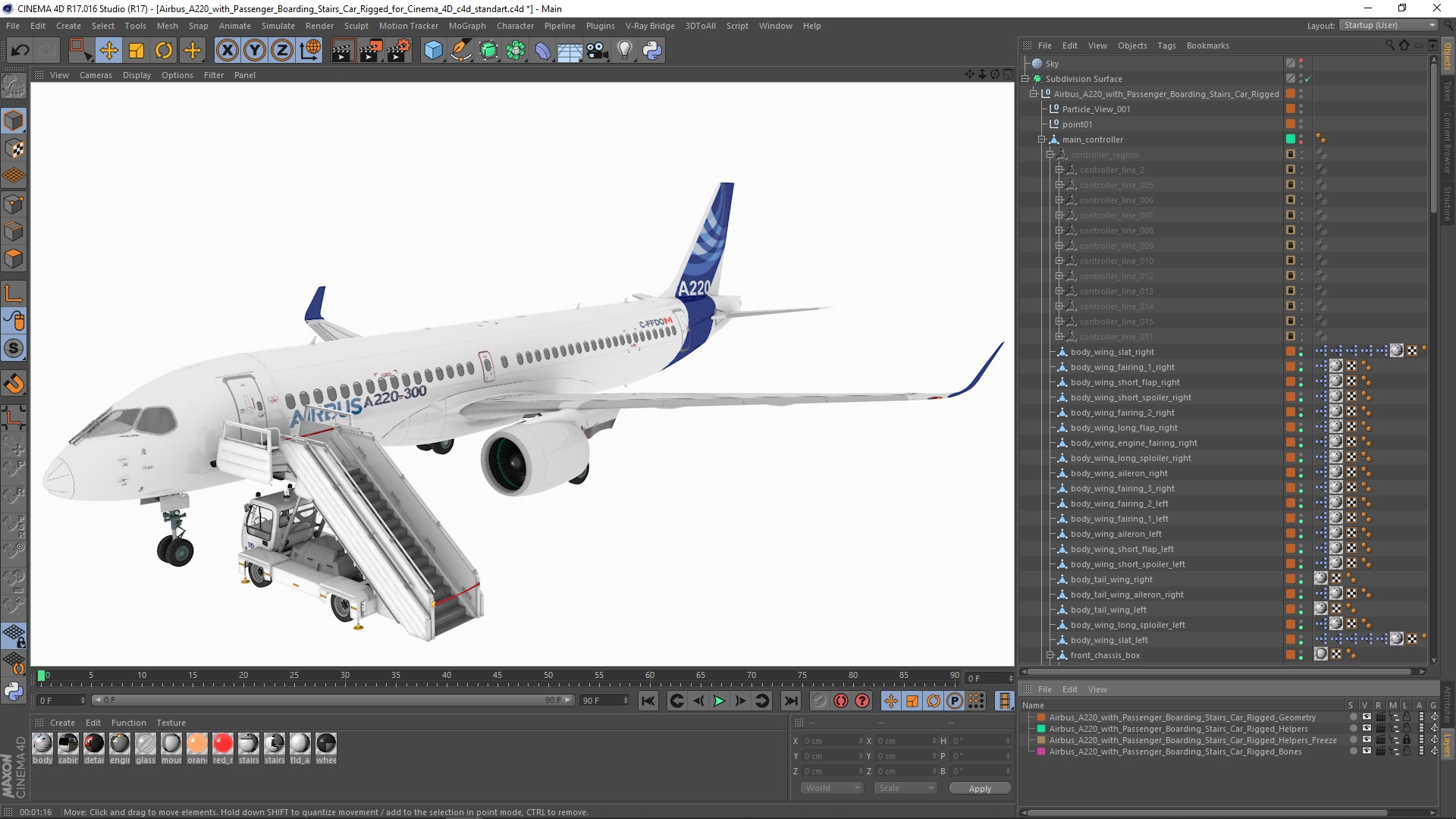
Task: Toggle X-axis lock icon
Action: pos(227,51)
